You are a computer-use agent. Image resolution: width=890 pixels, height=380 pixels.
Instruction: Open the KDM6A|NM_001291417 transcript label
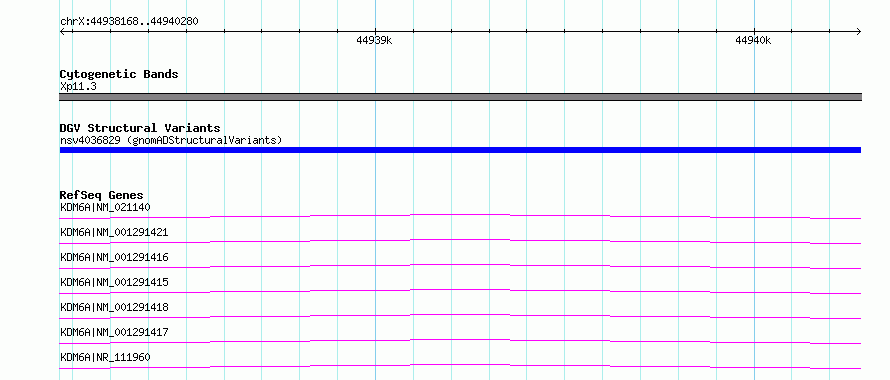[x=114, y=332]
